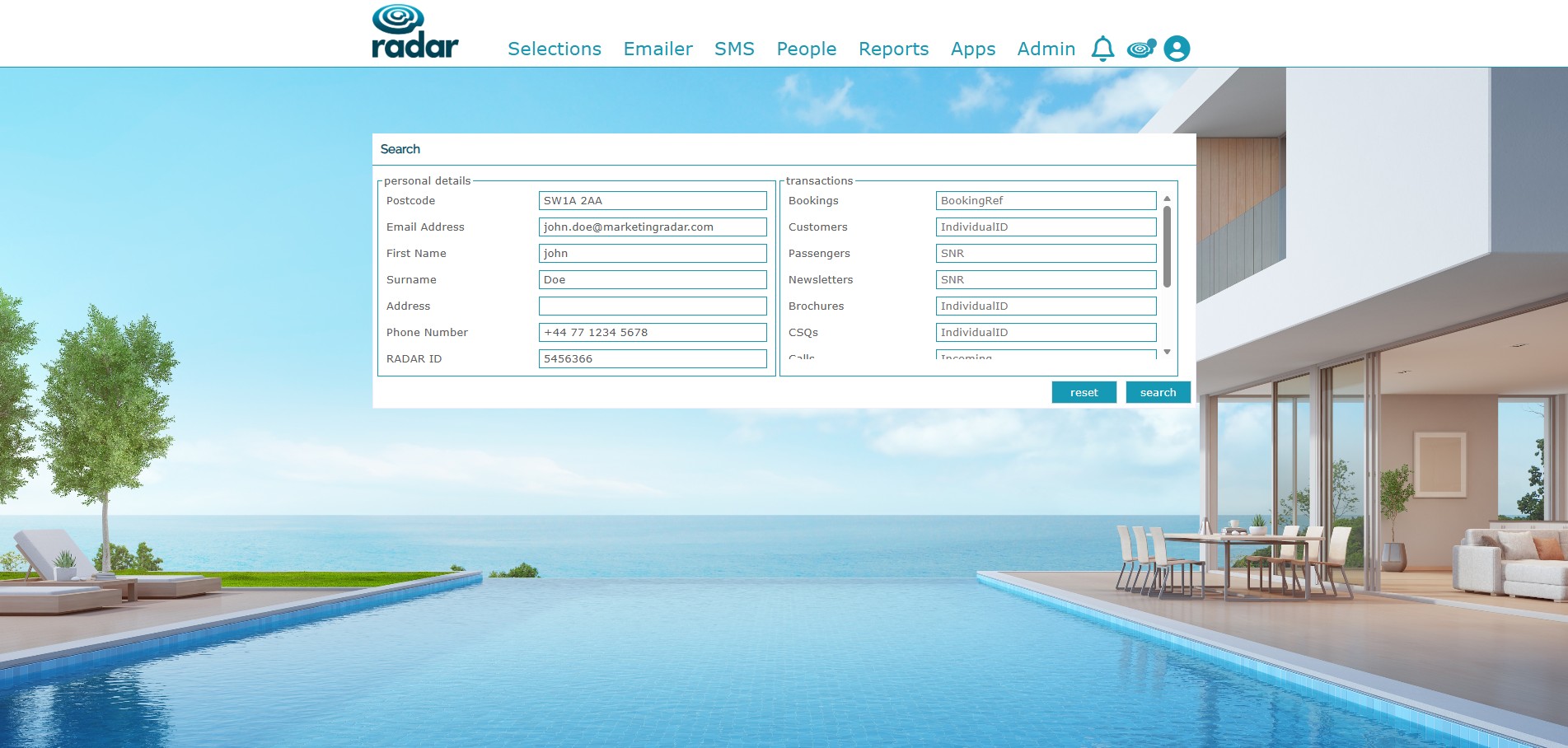Click the Newsletters label

[821, 279]
